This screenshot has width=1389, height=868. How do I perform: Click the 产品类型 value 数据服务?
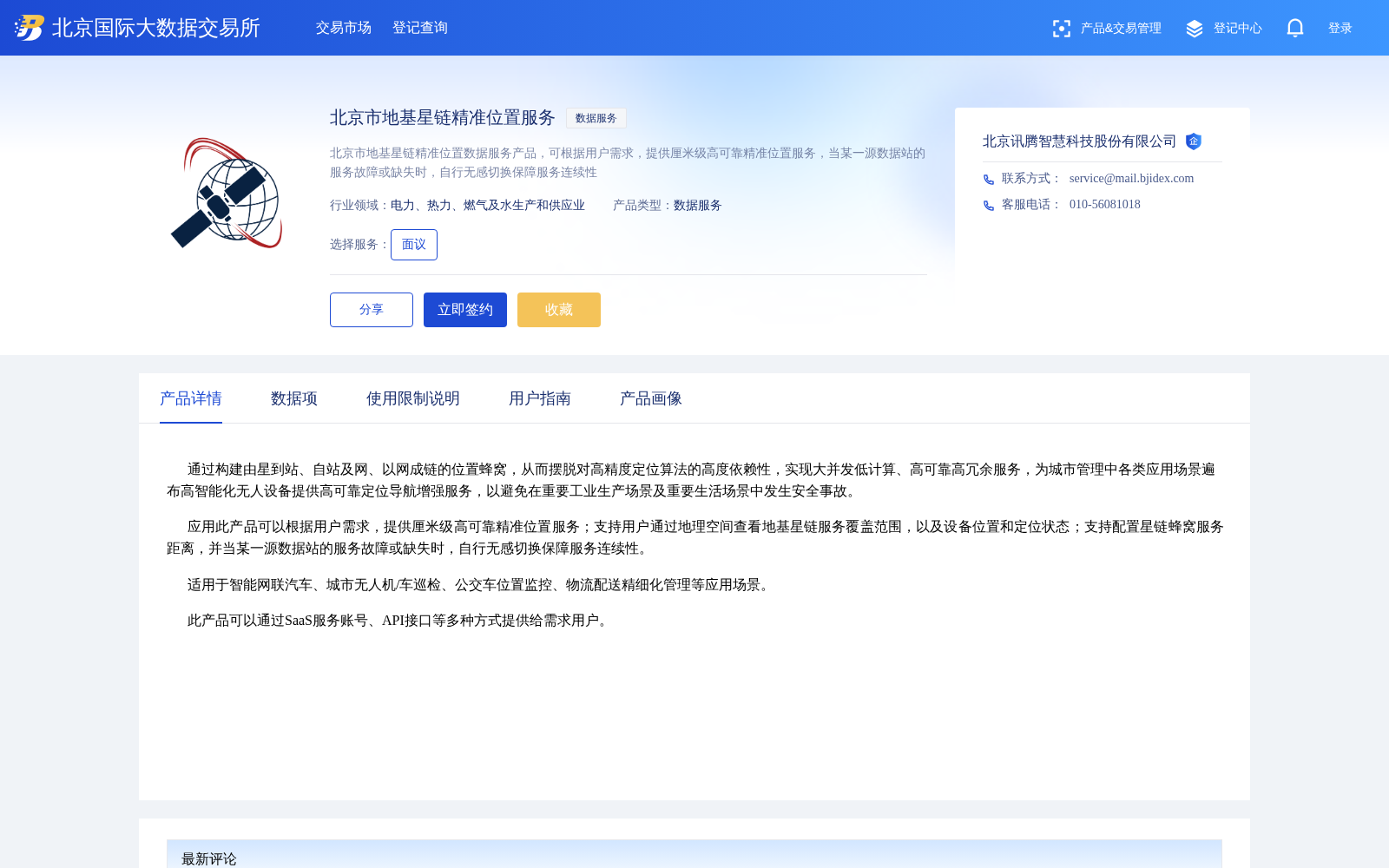point(698,206)
